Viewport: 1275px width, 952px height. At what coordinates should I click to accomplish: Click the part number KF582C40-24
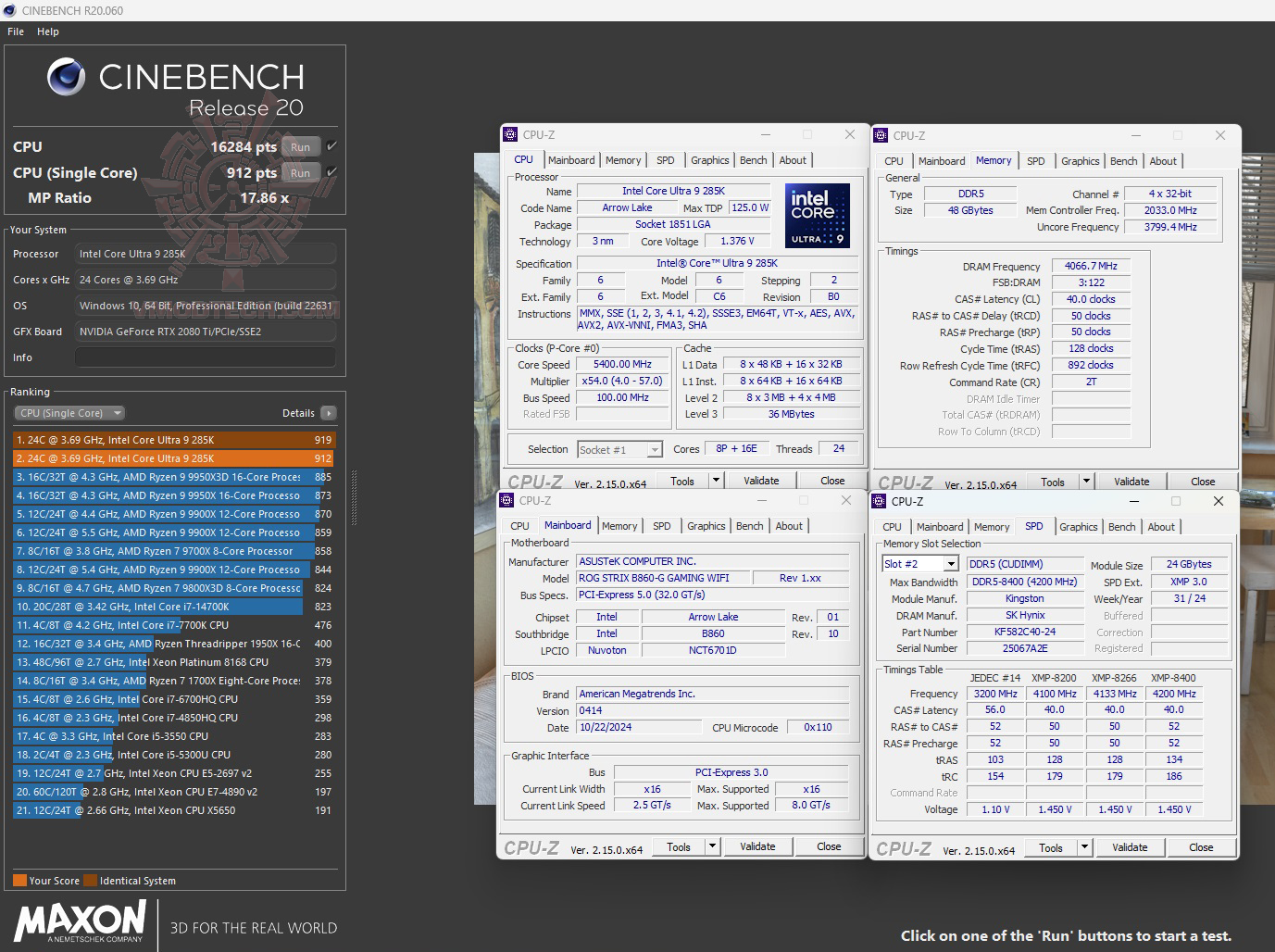[1025, 633]
